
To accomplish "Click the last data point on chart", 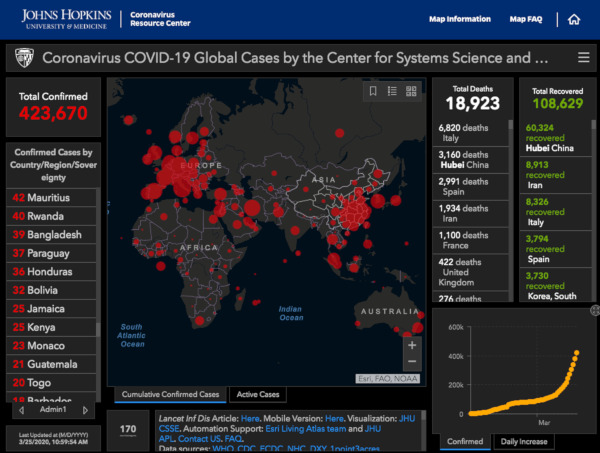I will point(577,353).
